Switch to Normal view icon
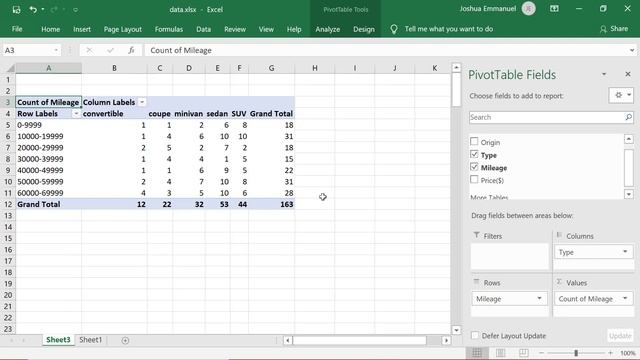Screen dimensions: 640x360 click(x=477, y=353)
